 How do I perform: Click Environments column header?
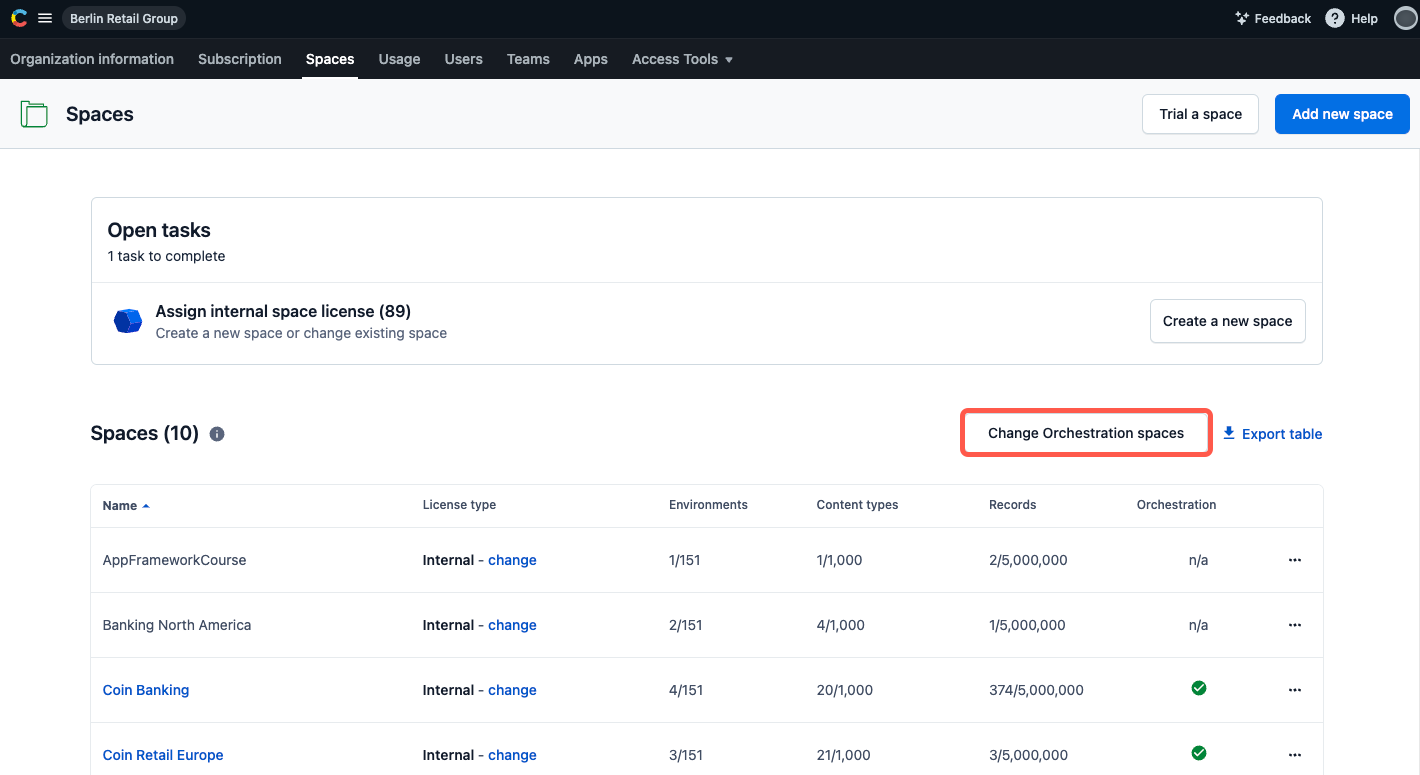pyautogui.click(x=708, y=505)
